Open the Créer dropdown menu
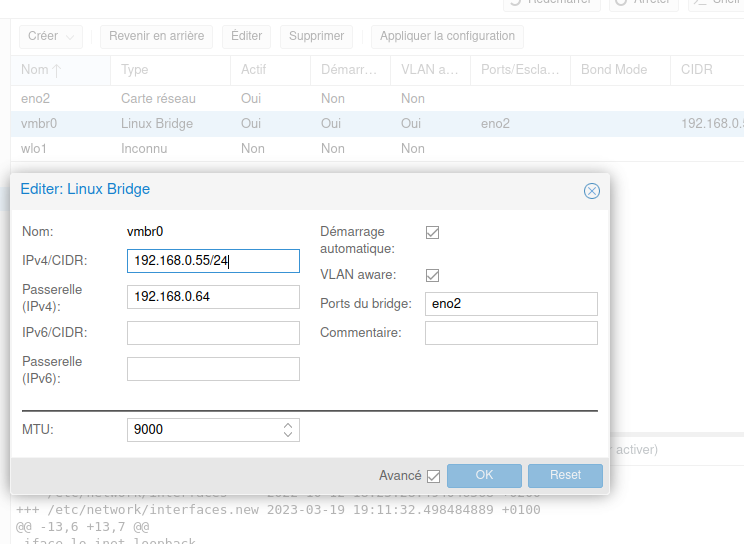 point(50,36)
